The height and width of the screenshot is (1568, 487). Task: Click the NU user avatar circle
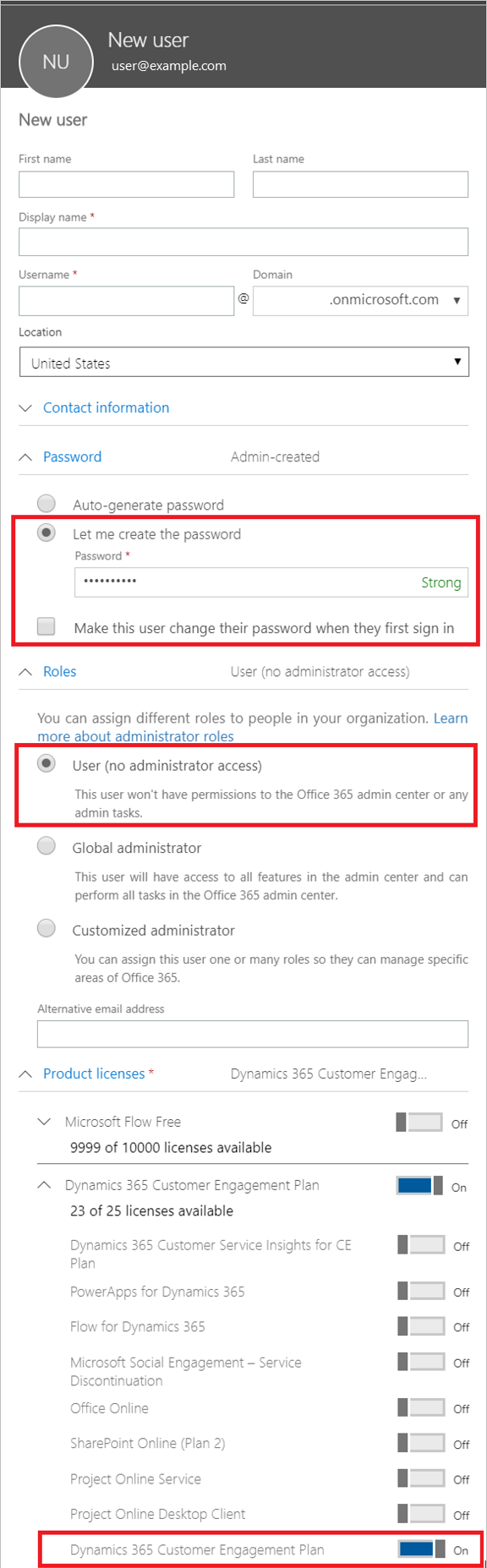[x=56, y=62]
